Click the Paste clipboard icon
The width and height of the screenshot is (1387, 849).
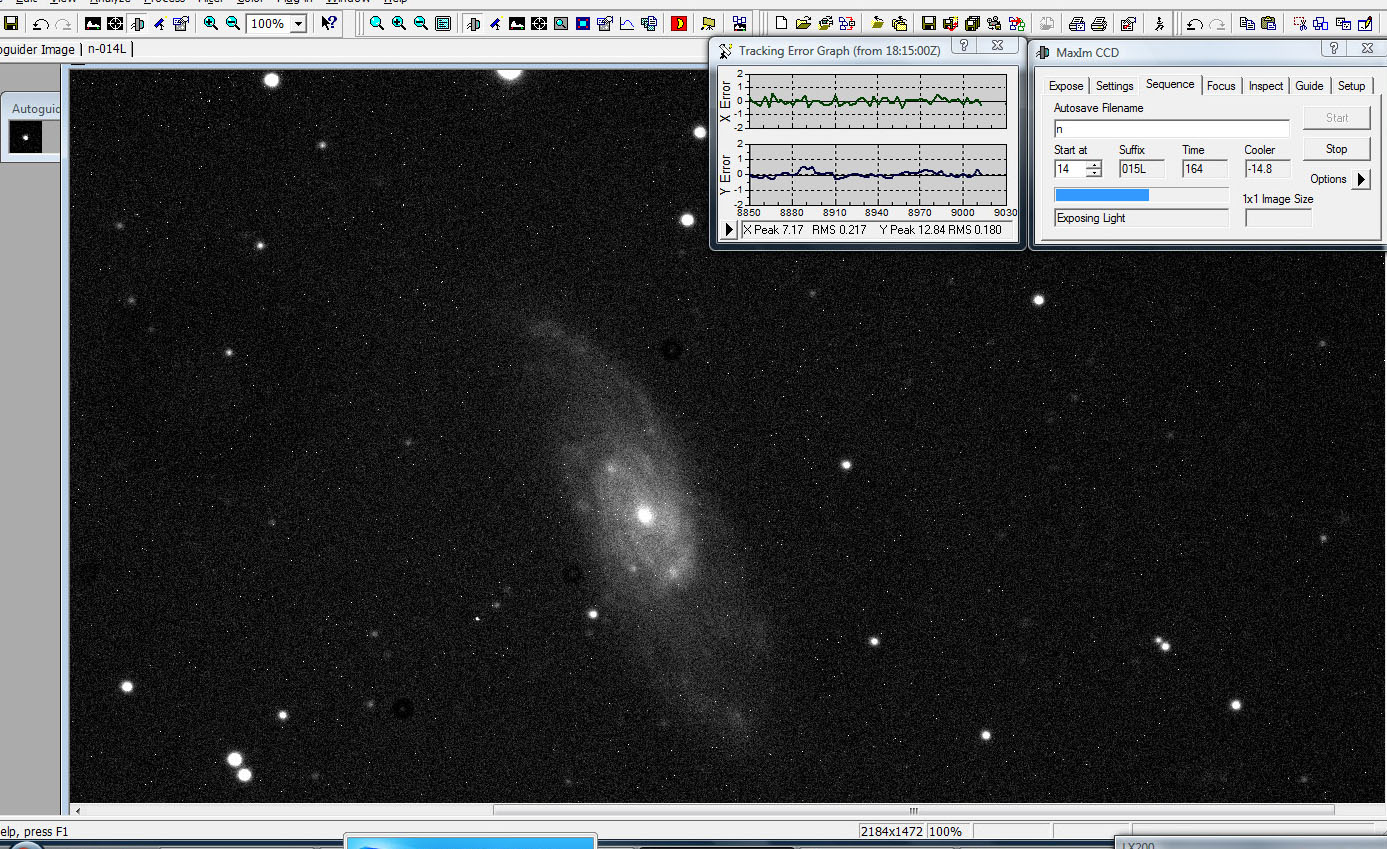coord(1269,23)
